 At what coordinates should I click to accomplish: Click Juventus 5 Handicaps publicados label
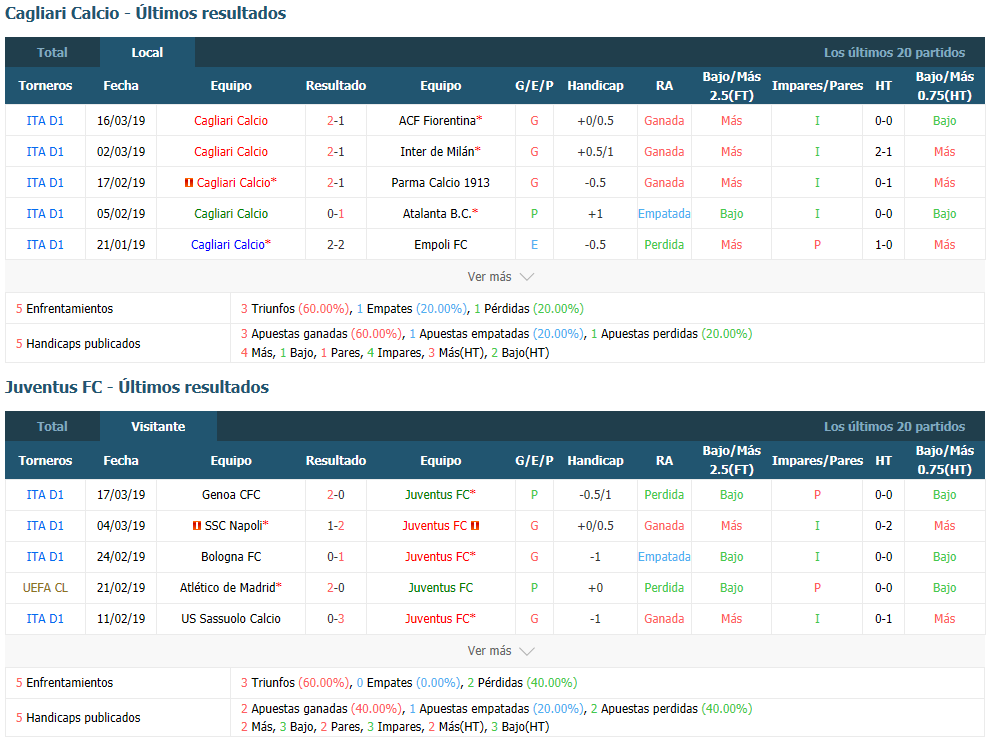pos(78,717)
